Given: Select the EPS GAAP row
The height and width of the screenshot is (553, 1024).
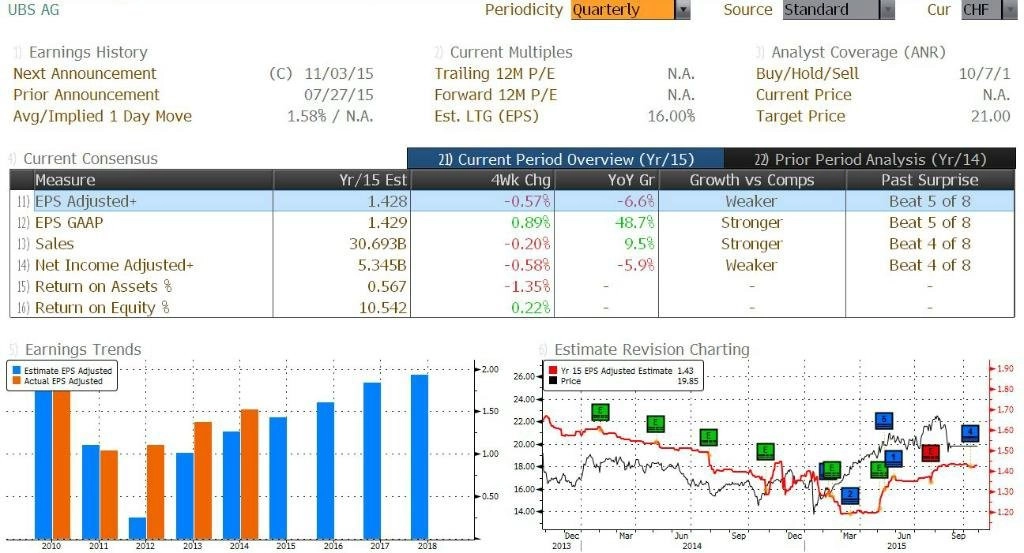Looking at the screenshot, I should pos(513,223).
